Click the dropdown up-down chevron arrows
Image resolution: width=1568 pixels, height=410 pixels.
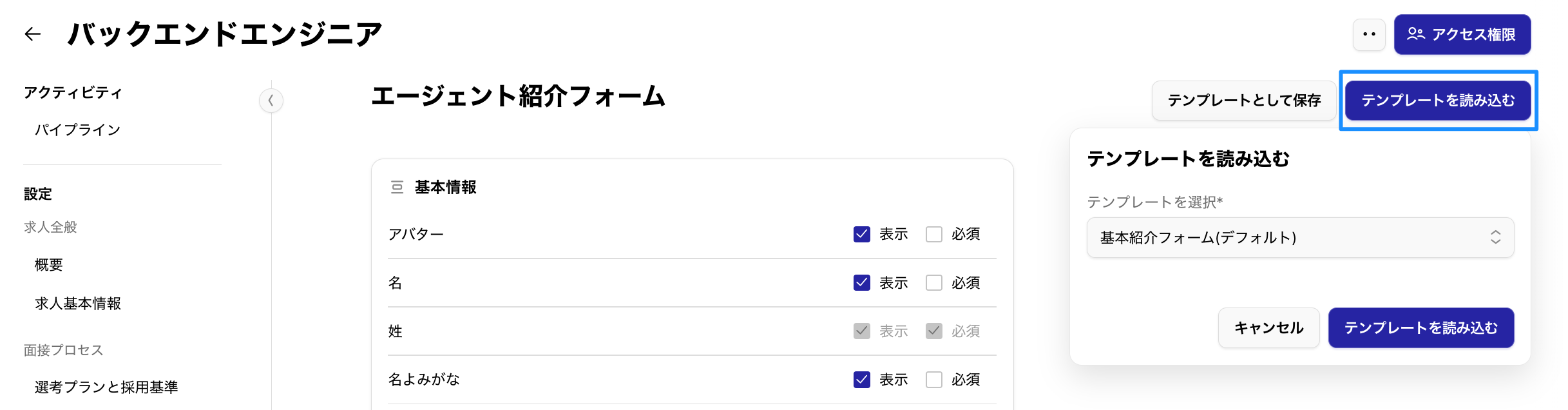tap(1495, 238)
